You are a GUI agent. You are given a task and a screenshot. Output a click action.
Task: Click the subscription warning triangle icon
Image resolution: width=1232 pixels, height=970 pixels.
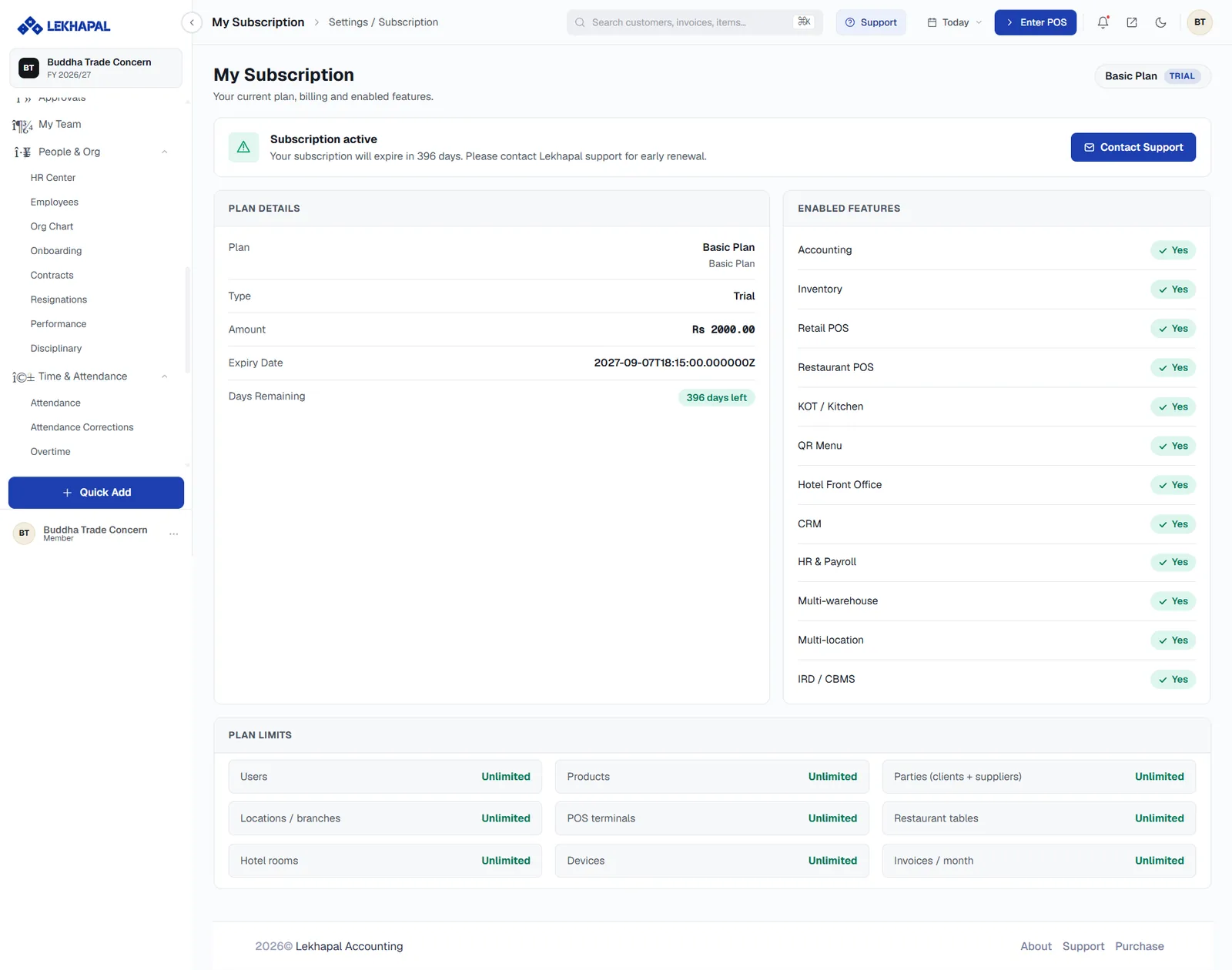[243, 147]
